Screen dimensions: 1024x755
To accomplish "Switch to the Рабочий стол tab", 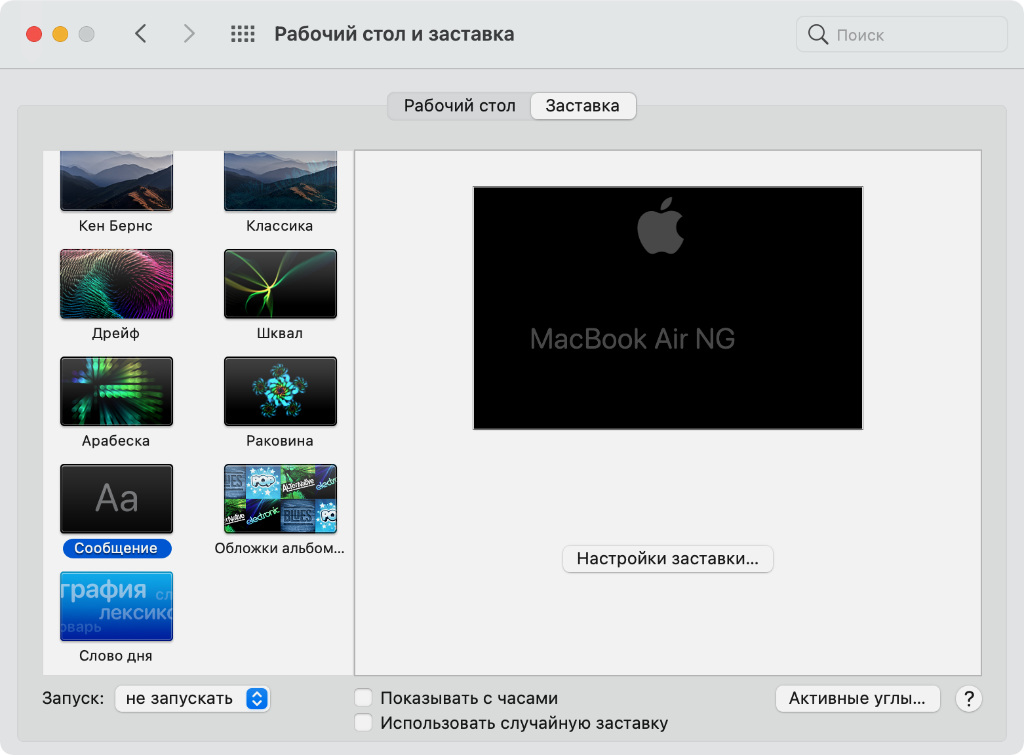I will pos(459,105).
